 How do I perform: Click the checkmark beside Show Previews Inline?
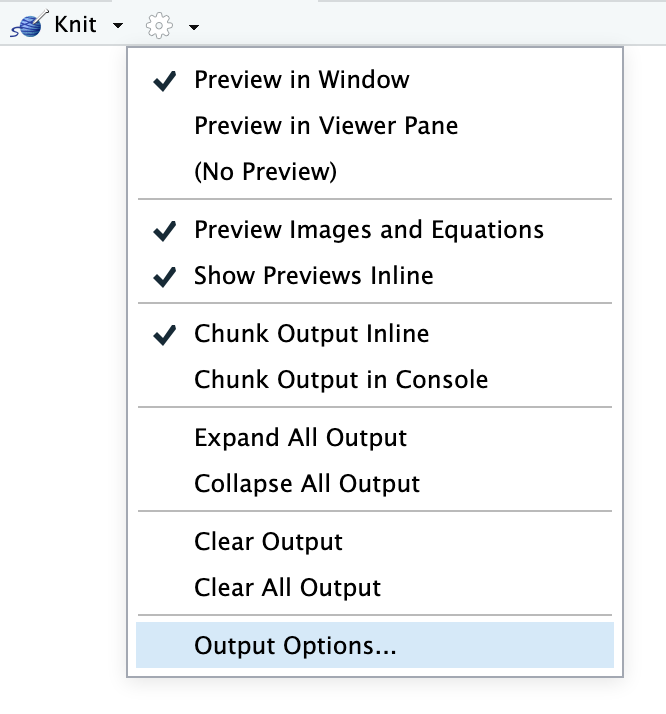click(165, 278)
